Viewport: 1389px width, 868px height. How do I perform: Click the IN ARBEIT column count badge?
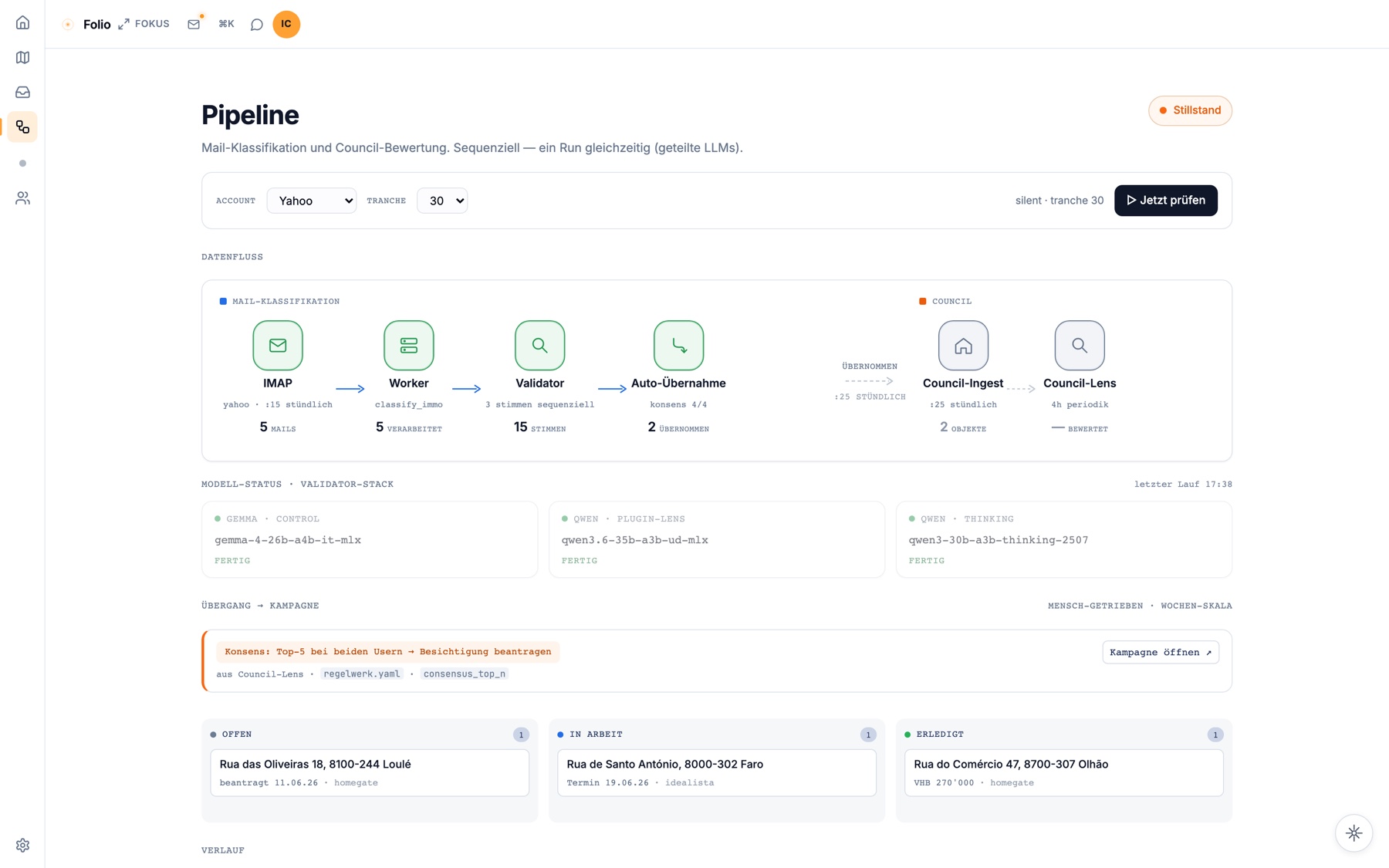tap(869, 735)
